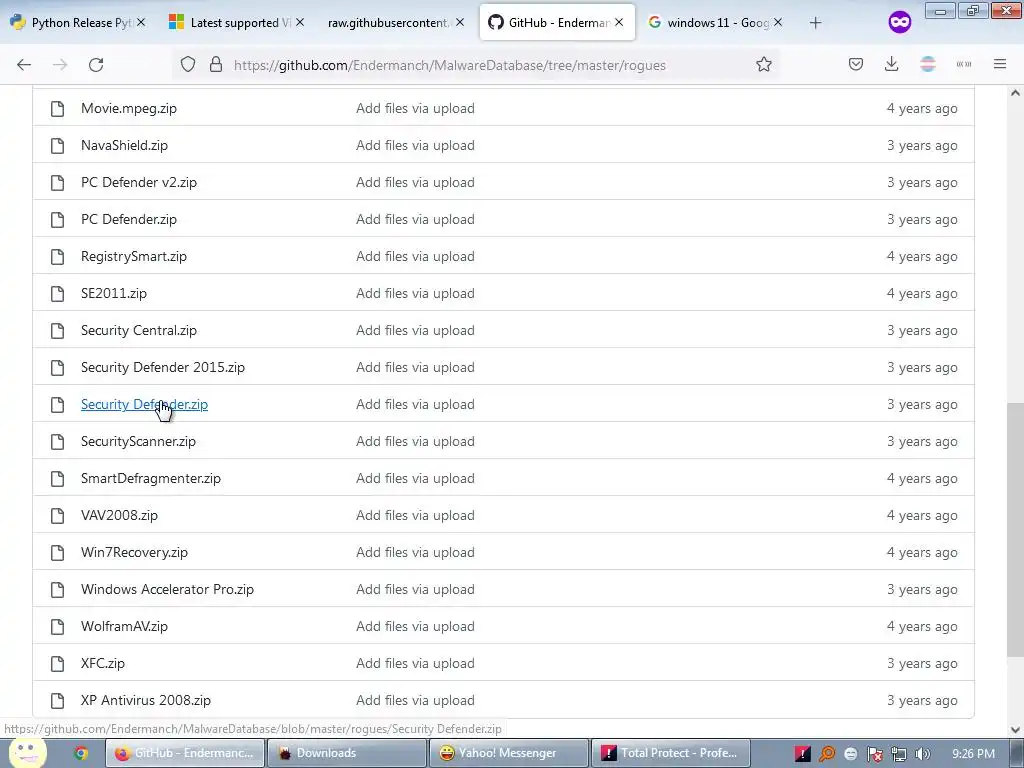Open XP Antivirus 2008.zip link
Viewport: 1024px width, 768px height.
[x=146, y=700]
